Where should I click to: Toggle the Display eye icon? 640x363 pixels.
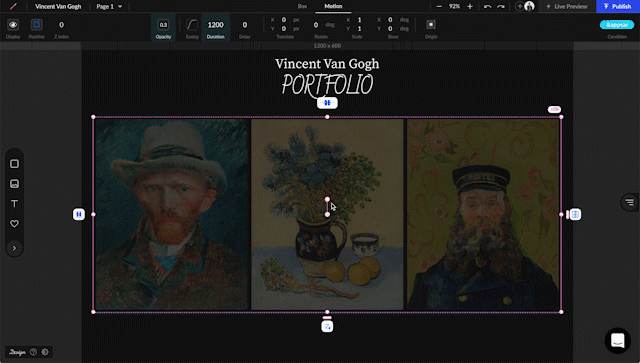(x=13, y=25)
